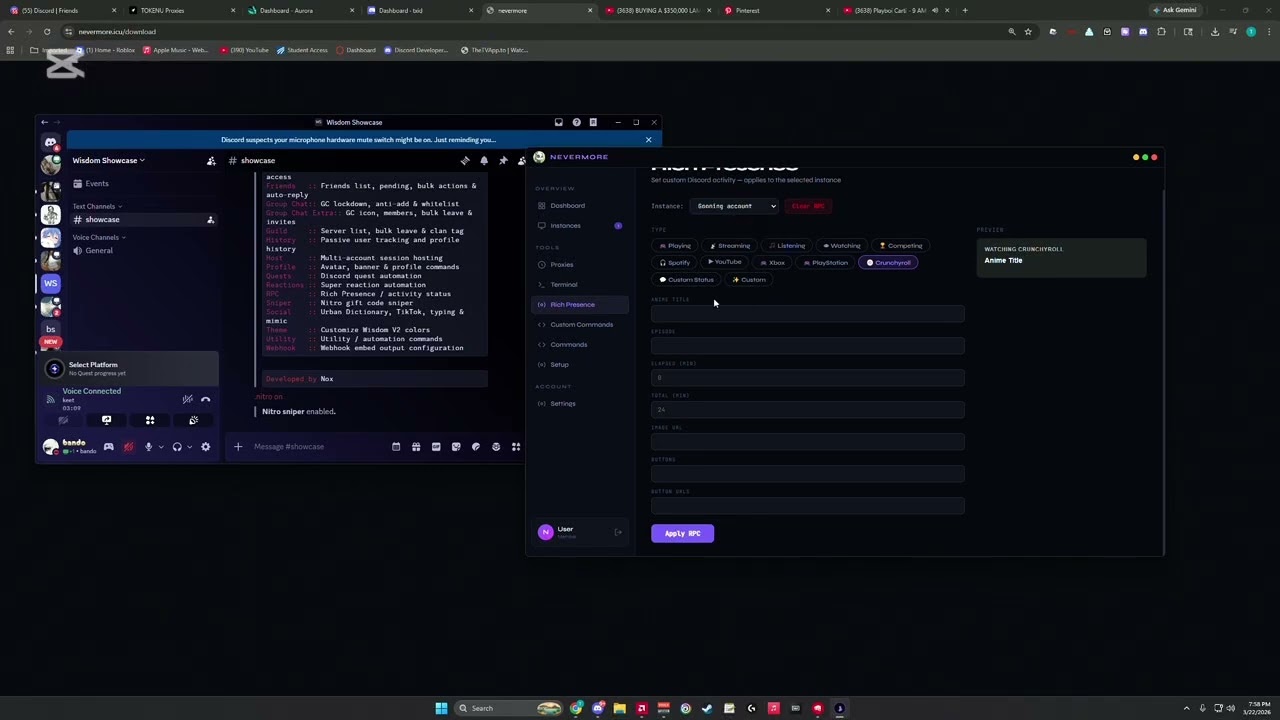The width and height of the screenshot is (1280, 720).
Task: Choose the PlayStation activity type
Action: coord(825,263)
